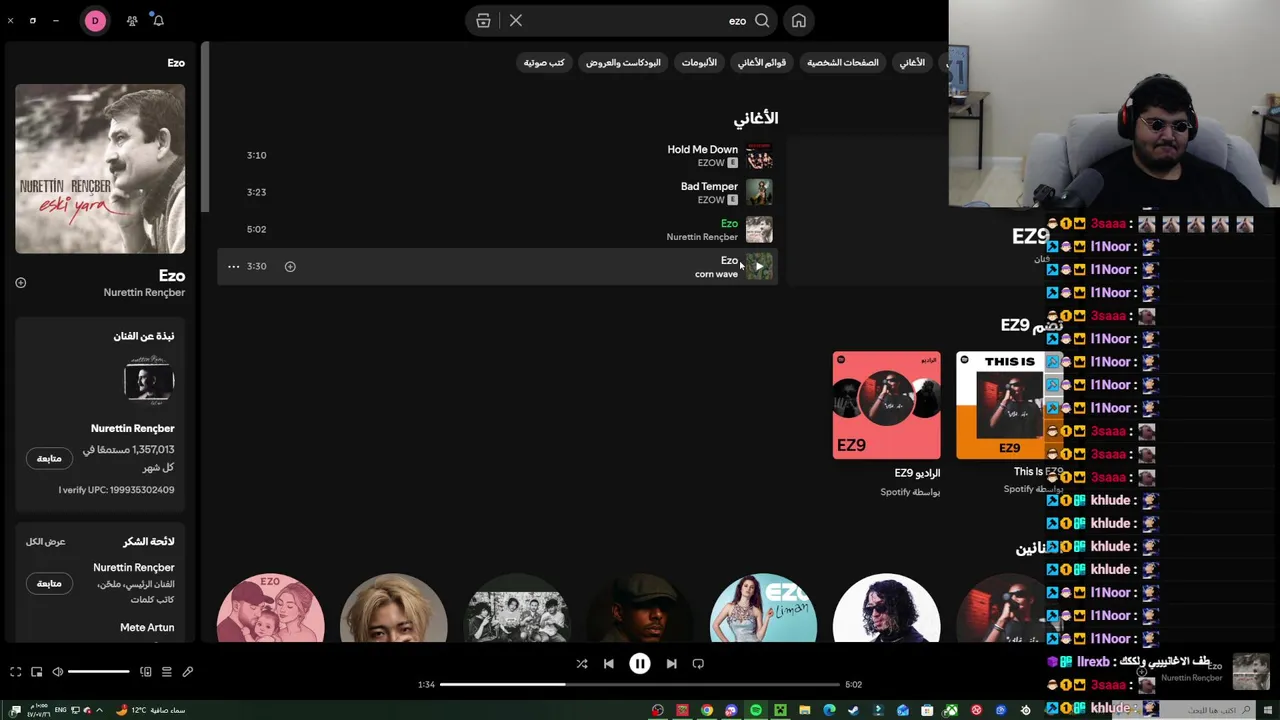Open the corn wave artist link

coord(716,274)
